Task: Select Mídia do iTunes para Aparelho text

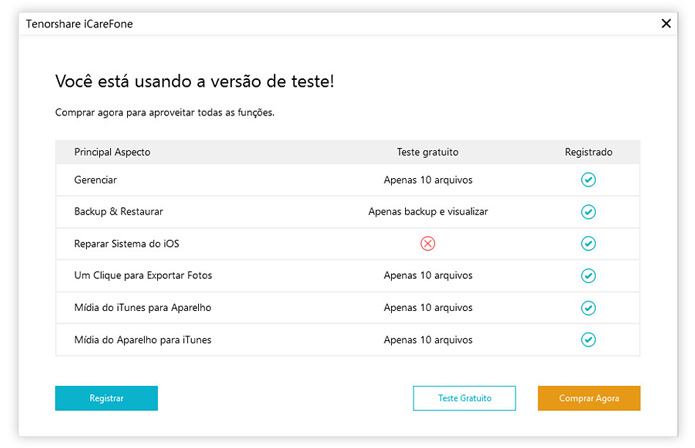Action: click(x=142, y=308)
